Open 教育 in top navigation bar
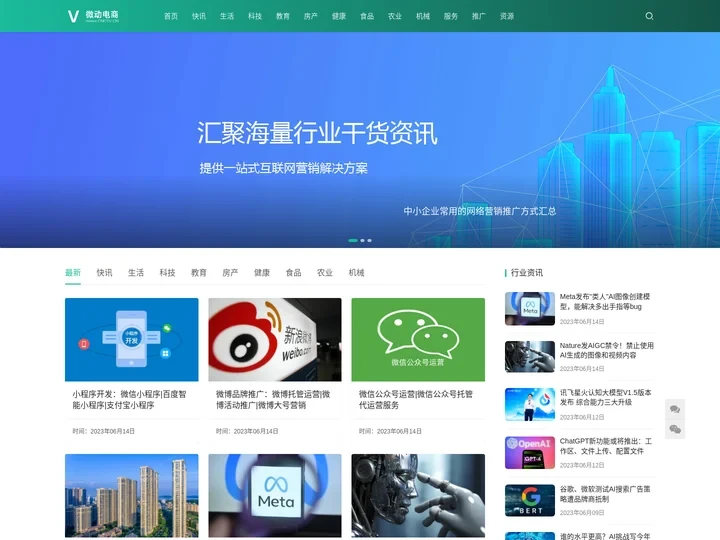720x540 pixels. tap(283, 16)
